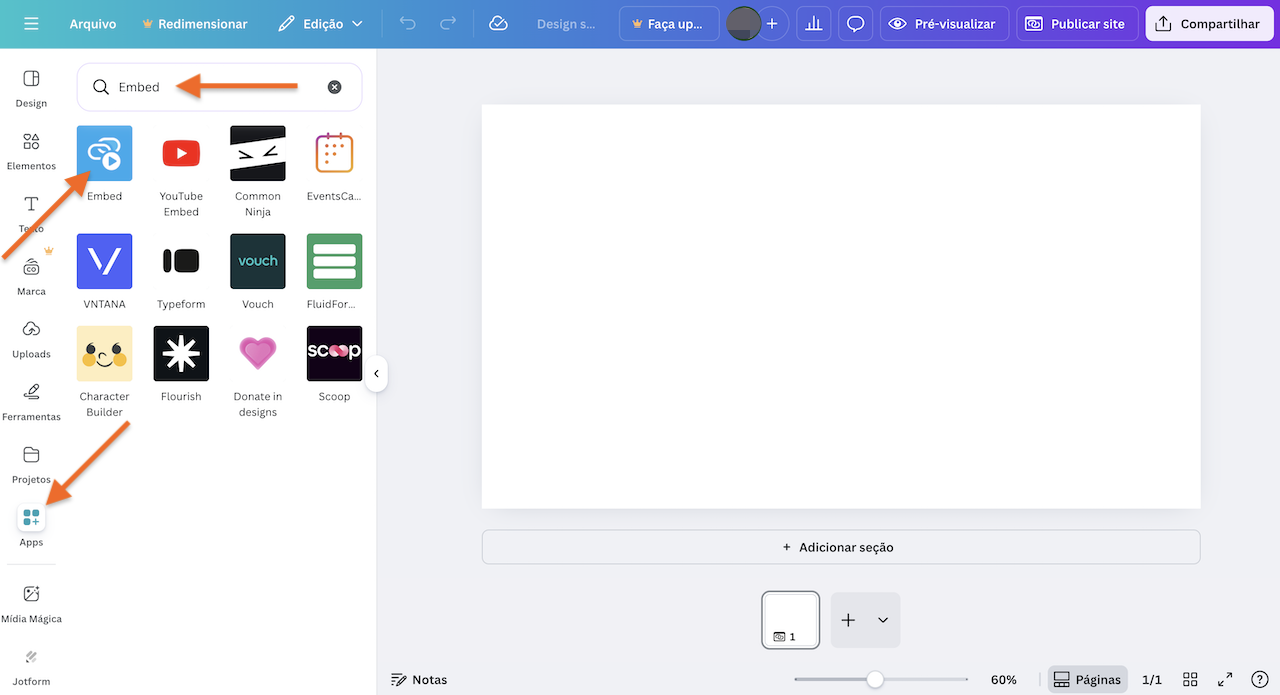Open the comments icon in top bar
The height and width of the screenshot is (695, 1280).
[855, 23]
